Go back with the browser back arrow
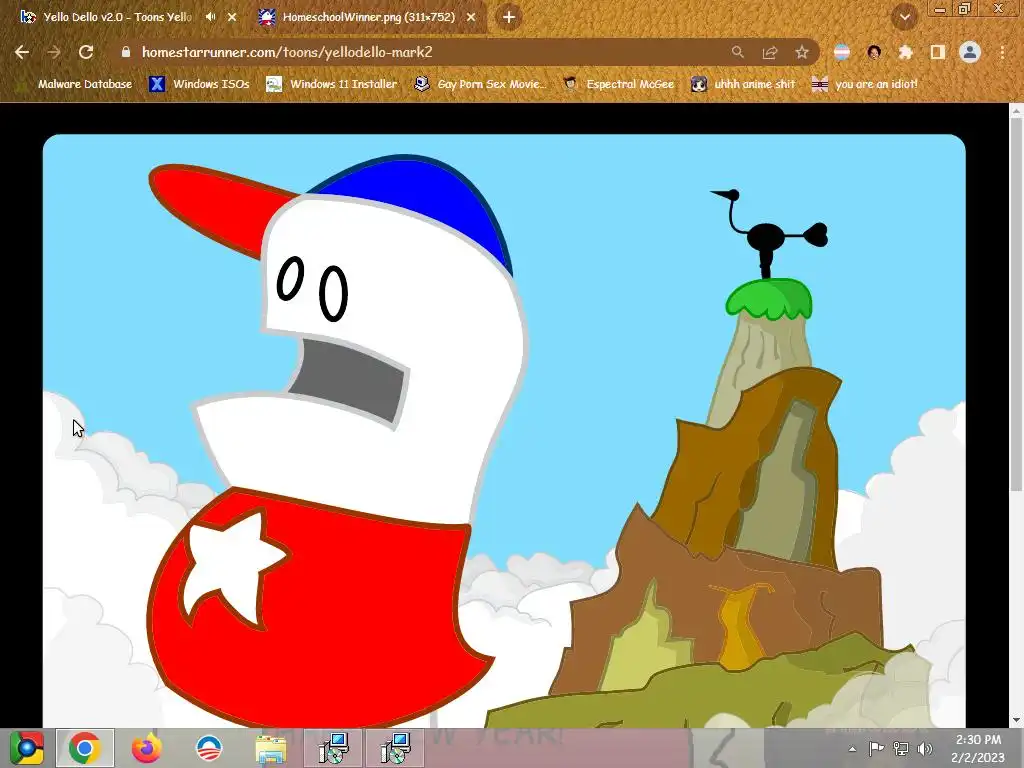 click(x=22, y=52)
